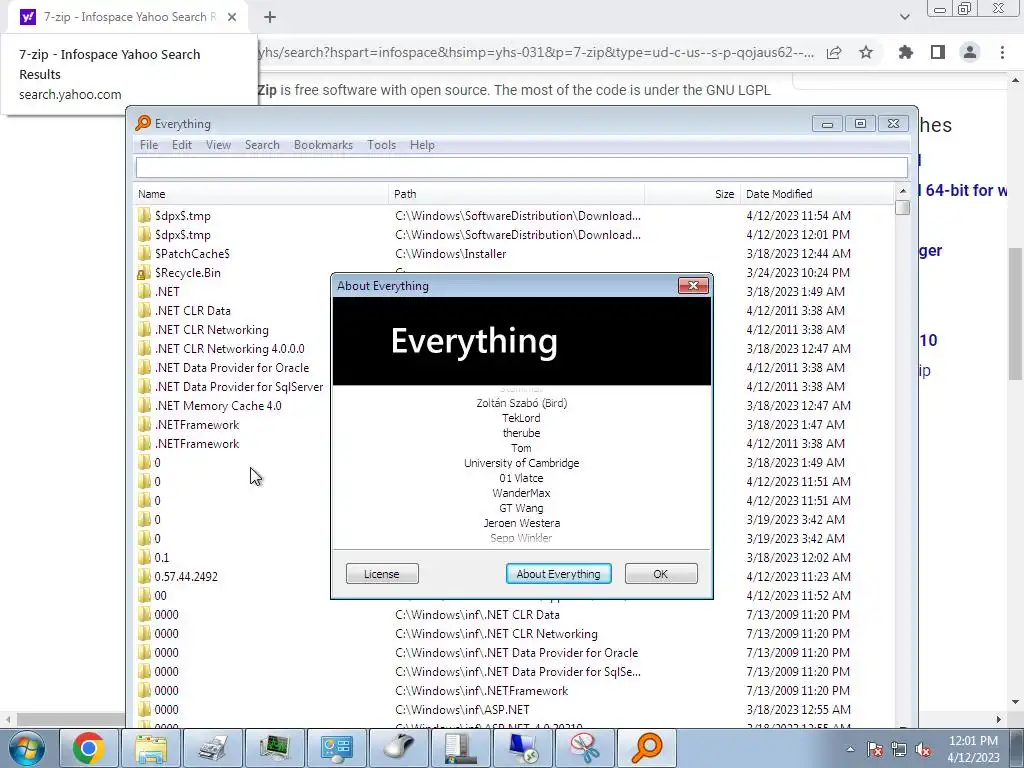Open the View menu in Everything
The width and height of the screenshot is (1024, 768).
(x=218, y=145)
